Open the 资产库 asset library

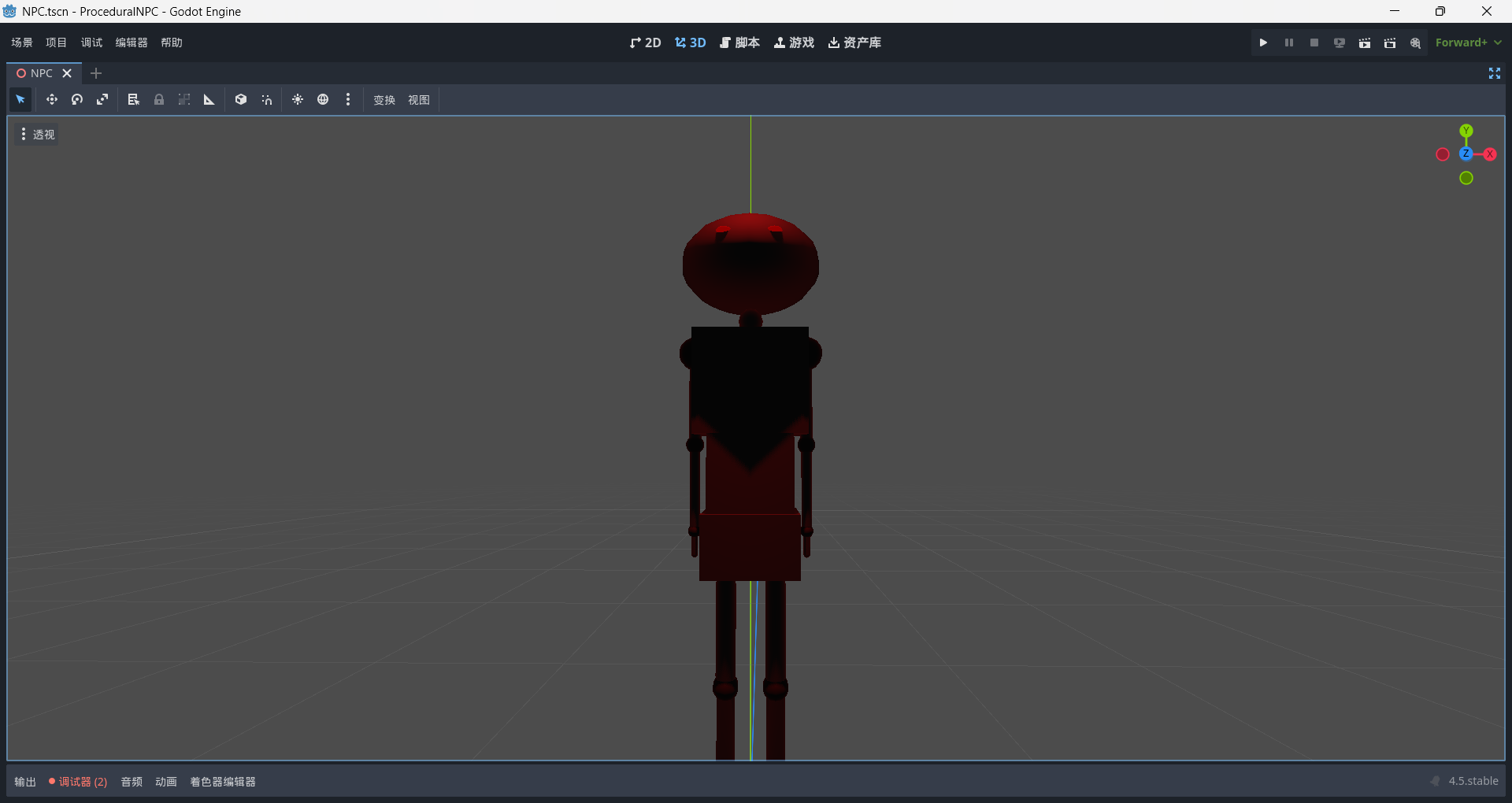pos(855,43)
